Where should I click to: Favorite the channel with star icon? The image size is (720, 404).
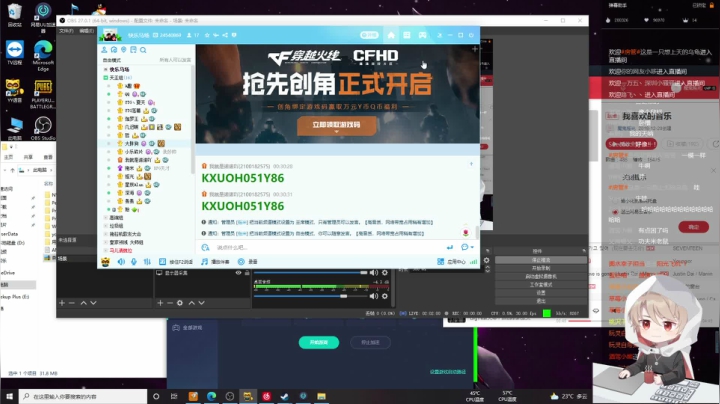click(x=207, y=35)
